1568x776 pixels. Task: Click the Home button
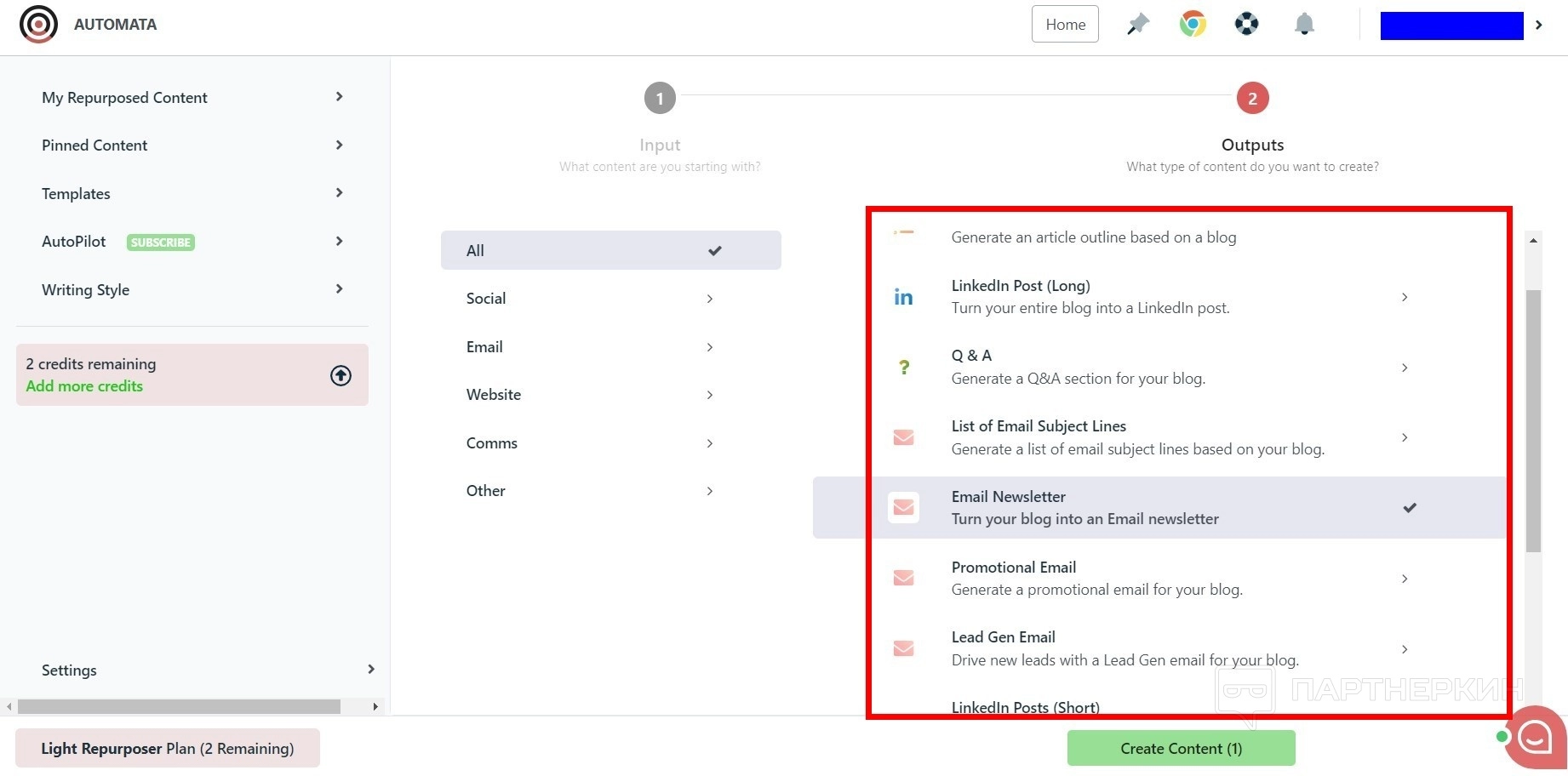1065,24
